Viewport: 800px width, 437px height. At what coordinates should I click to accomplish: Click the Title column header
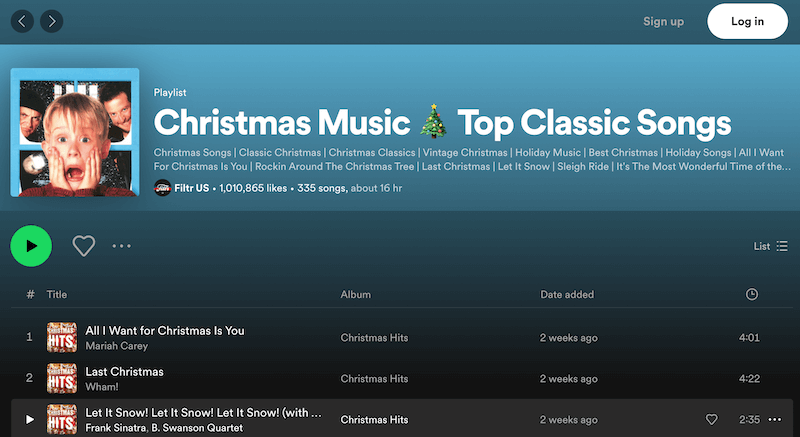[x=57, y=294]
